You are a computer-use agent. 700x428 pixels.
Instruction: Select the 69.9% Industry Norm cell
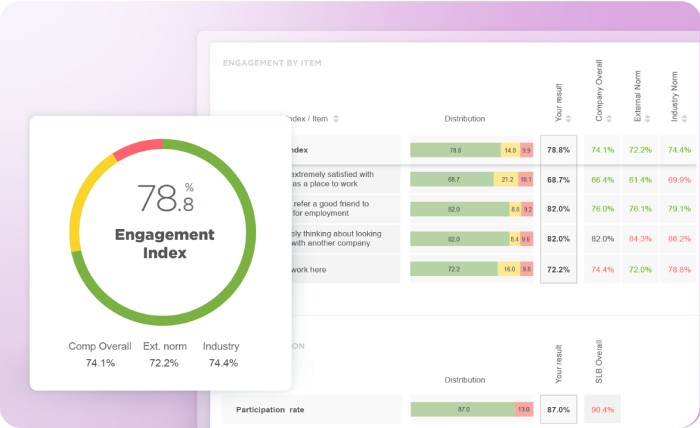point(679,180)
